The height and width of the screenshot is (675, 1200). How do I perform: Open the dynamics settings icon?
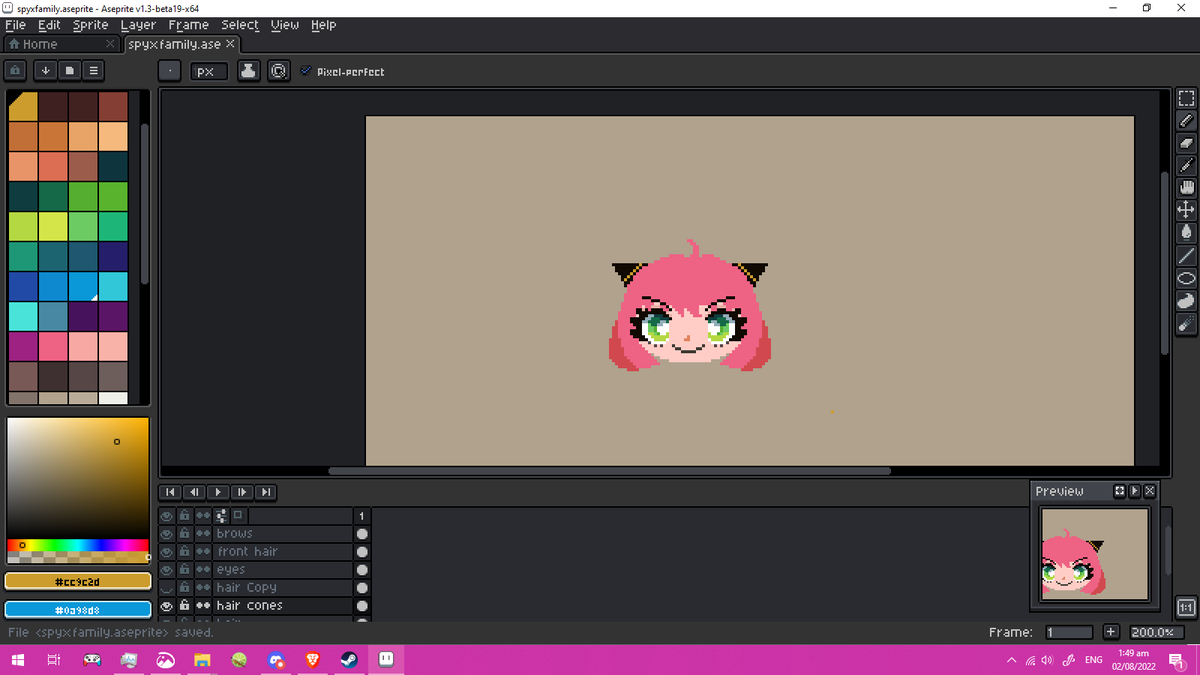pos(279,71)
